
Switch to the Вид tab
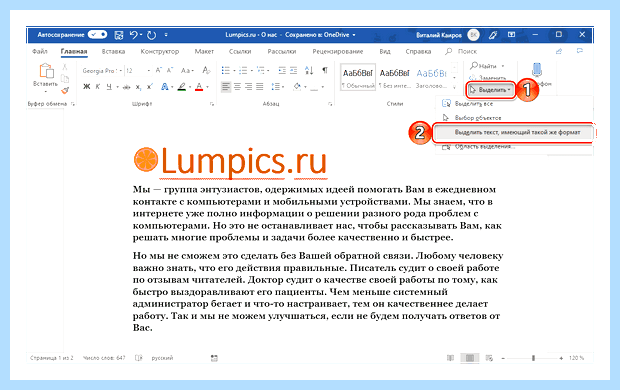(385, 51)
